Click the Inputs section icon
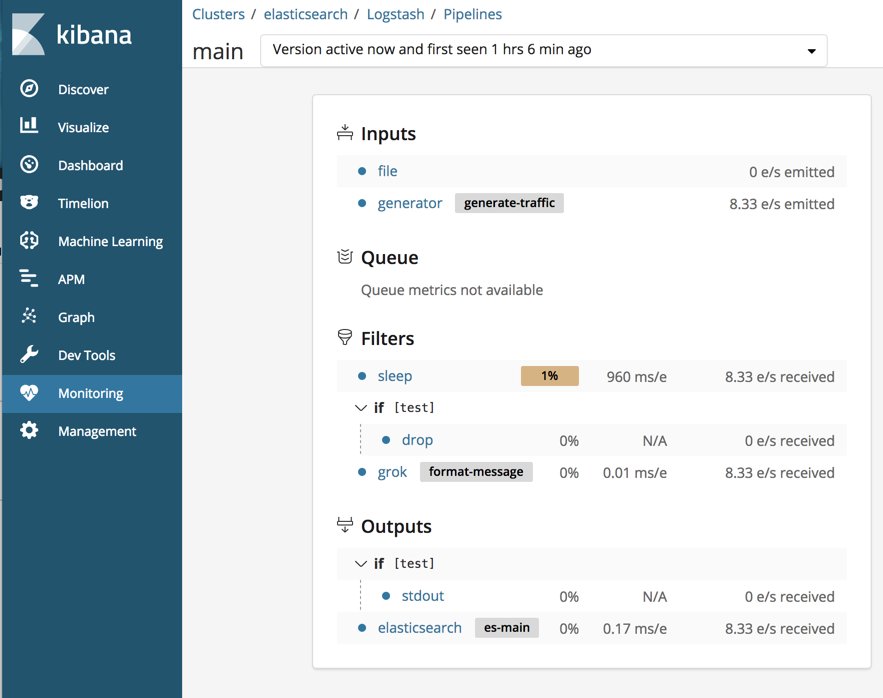The width and height of the screenshot is (883, 698). [345, 131]
